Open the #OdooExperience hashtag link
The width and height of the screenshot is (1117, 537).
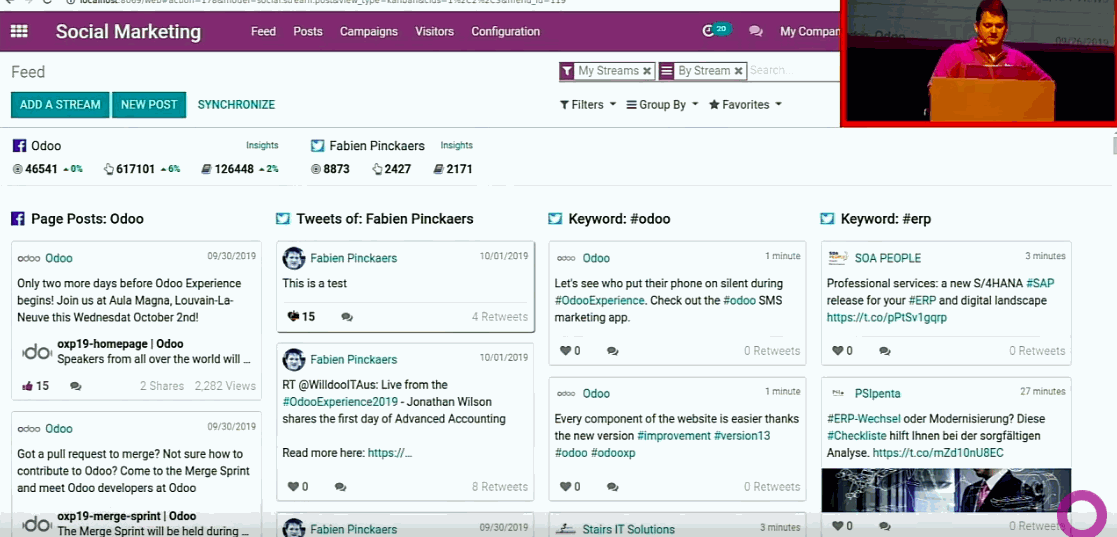599,300
